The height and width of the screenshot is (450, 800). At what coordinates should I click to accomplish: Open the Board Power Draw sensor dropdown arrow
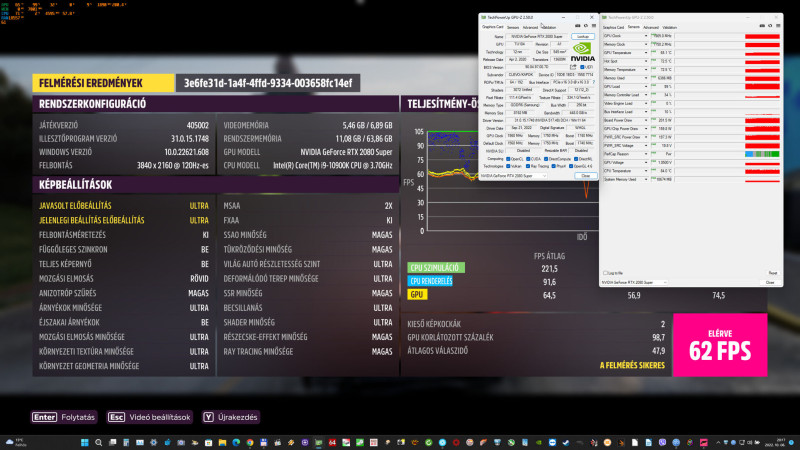(x=646, y=120)
